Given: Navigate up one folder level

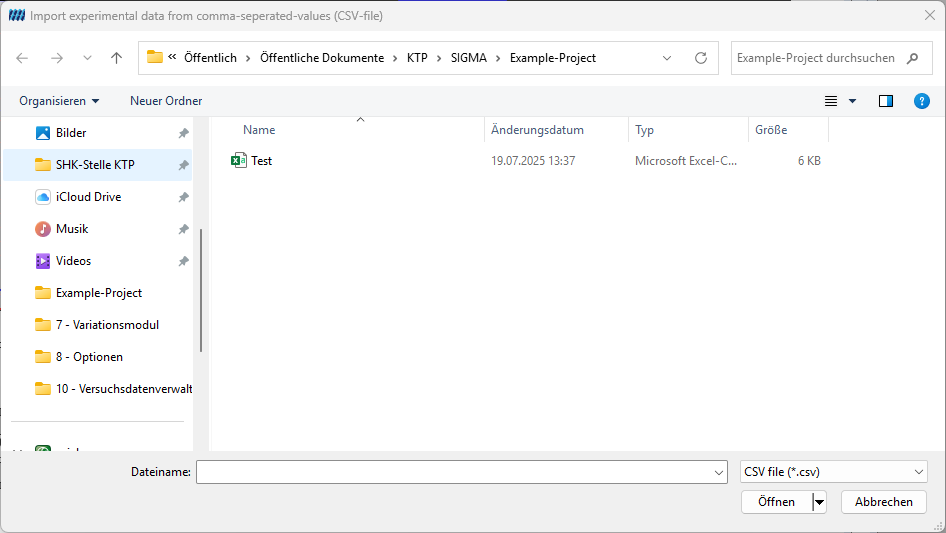Looking at the screenshot, I should coord(116,58).
